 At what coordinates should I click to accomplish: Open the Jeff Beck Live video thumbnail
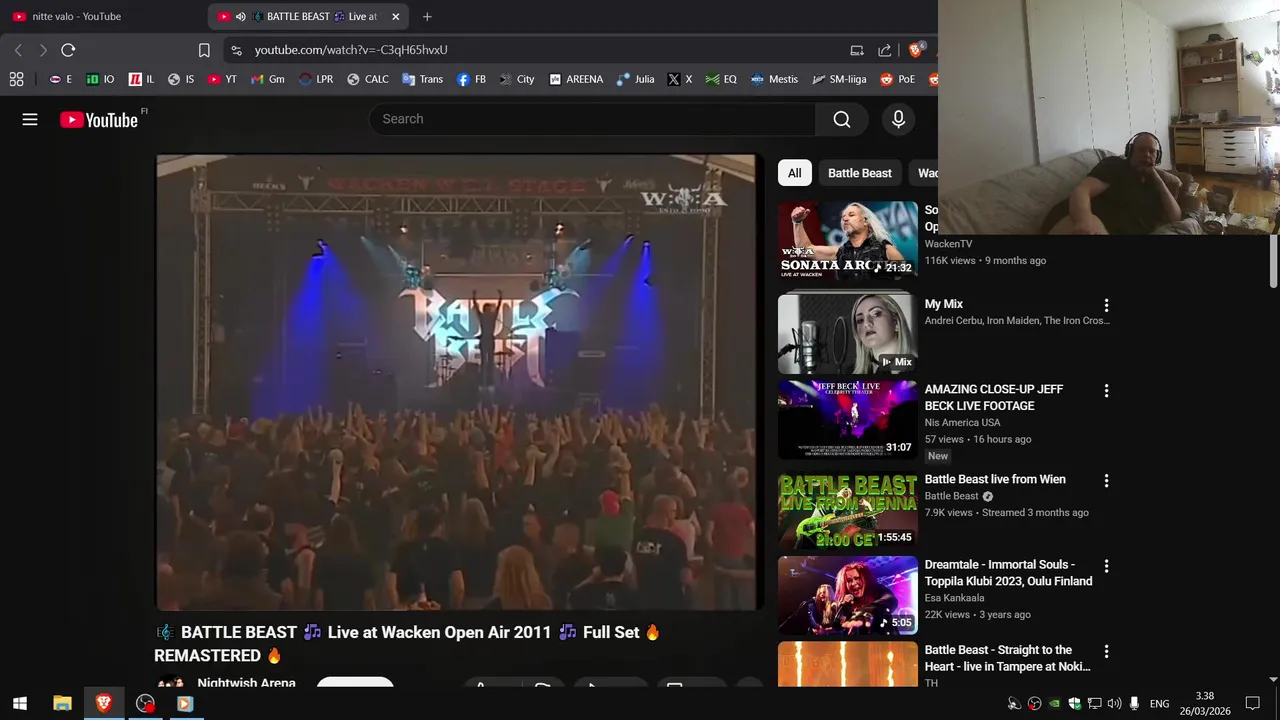click(x=848, y=419)
